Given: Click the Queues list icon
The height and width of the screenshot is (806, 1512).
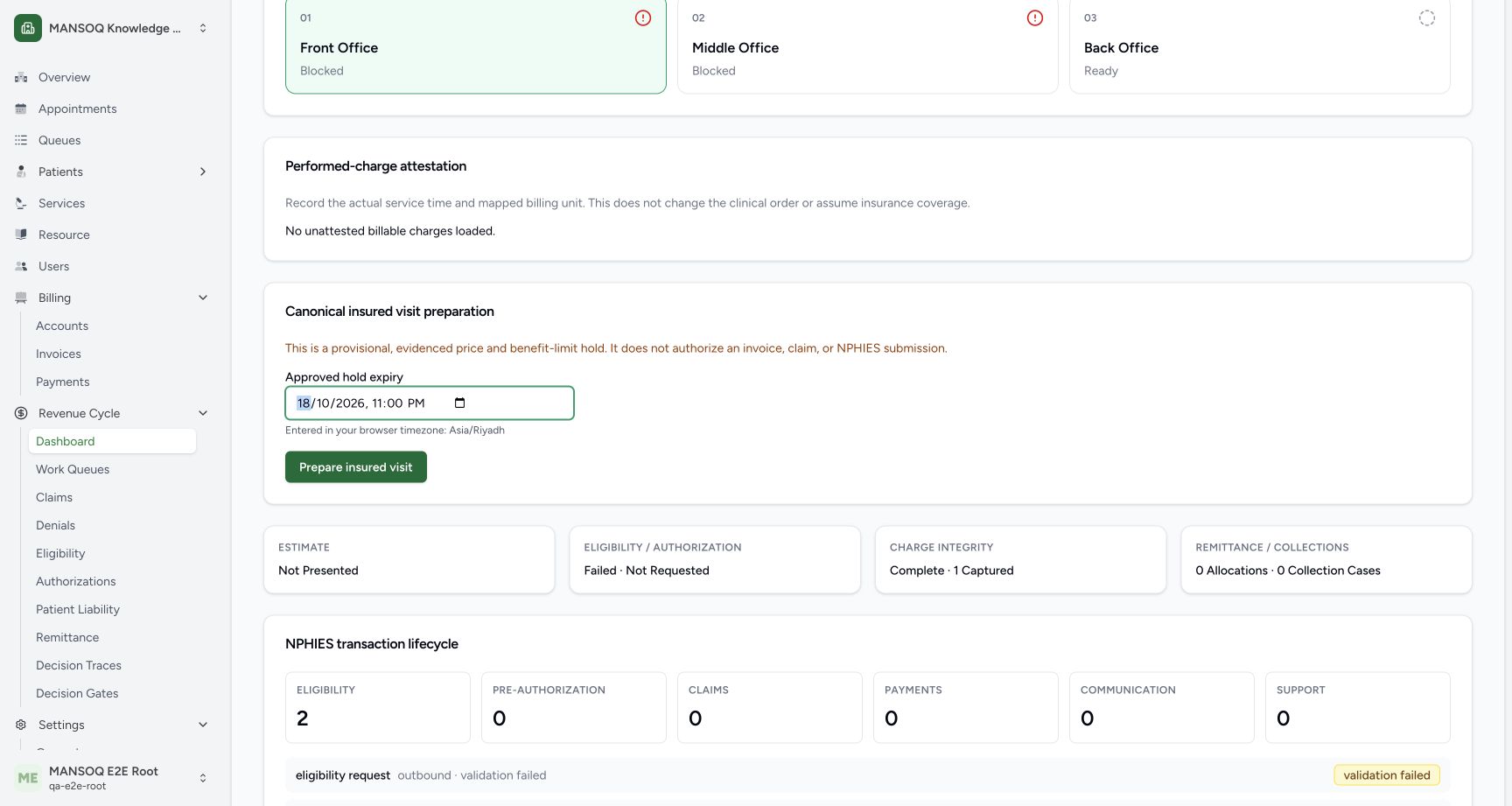Looking at the screenshot, I should pos(21,140).
